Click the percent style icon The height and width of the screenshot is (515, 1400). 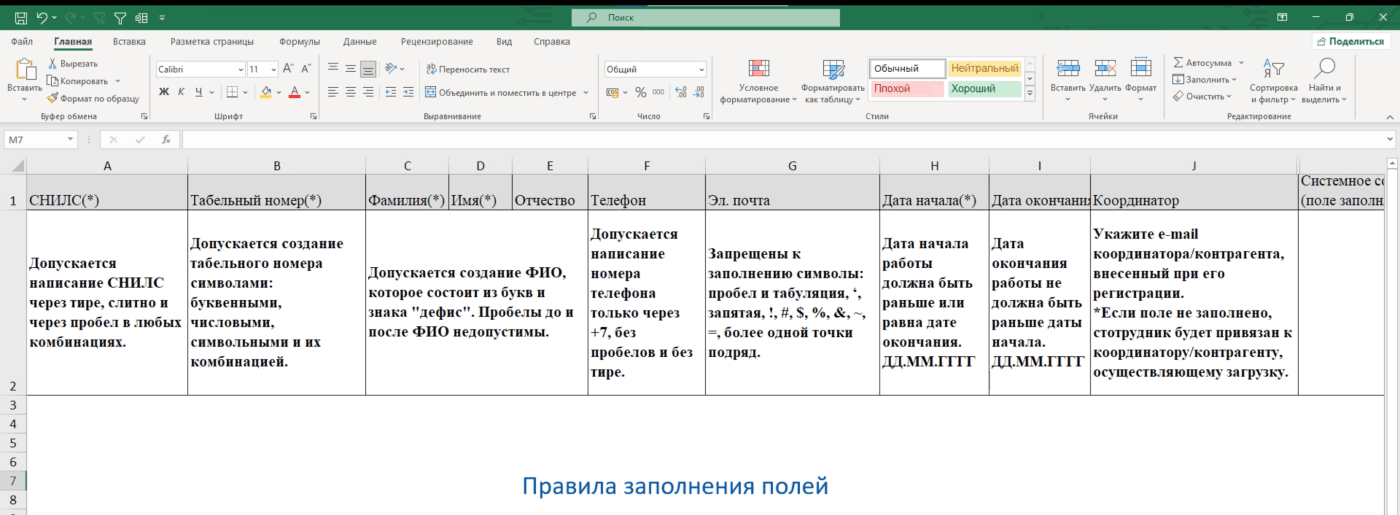point(641,92)
